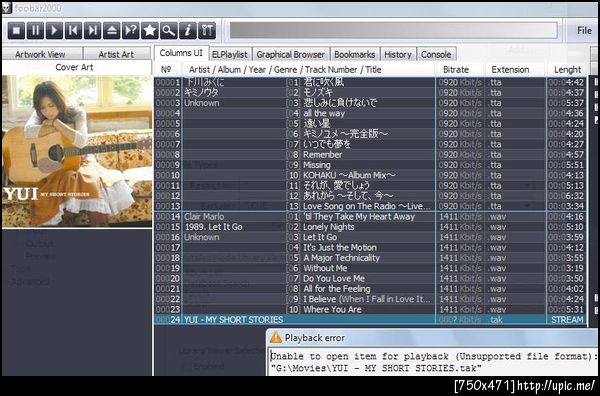Viewport: 600px width, 396px height.
Task: Open the Console tab
Action: coord(436,55)
